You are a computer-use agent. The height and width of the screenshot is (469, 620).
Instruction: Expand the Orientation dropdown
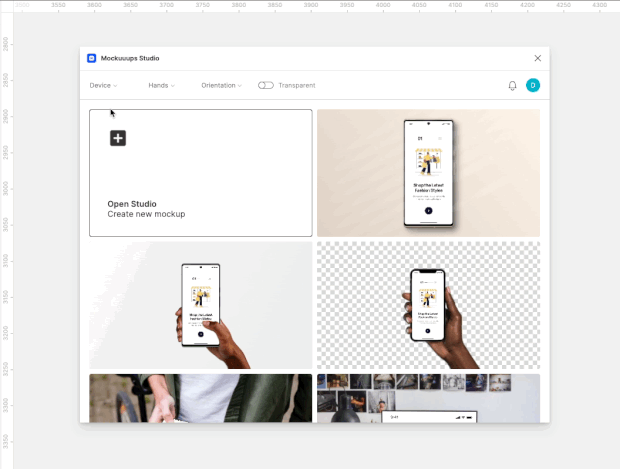pyautogui.click(x=221, y=85)
